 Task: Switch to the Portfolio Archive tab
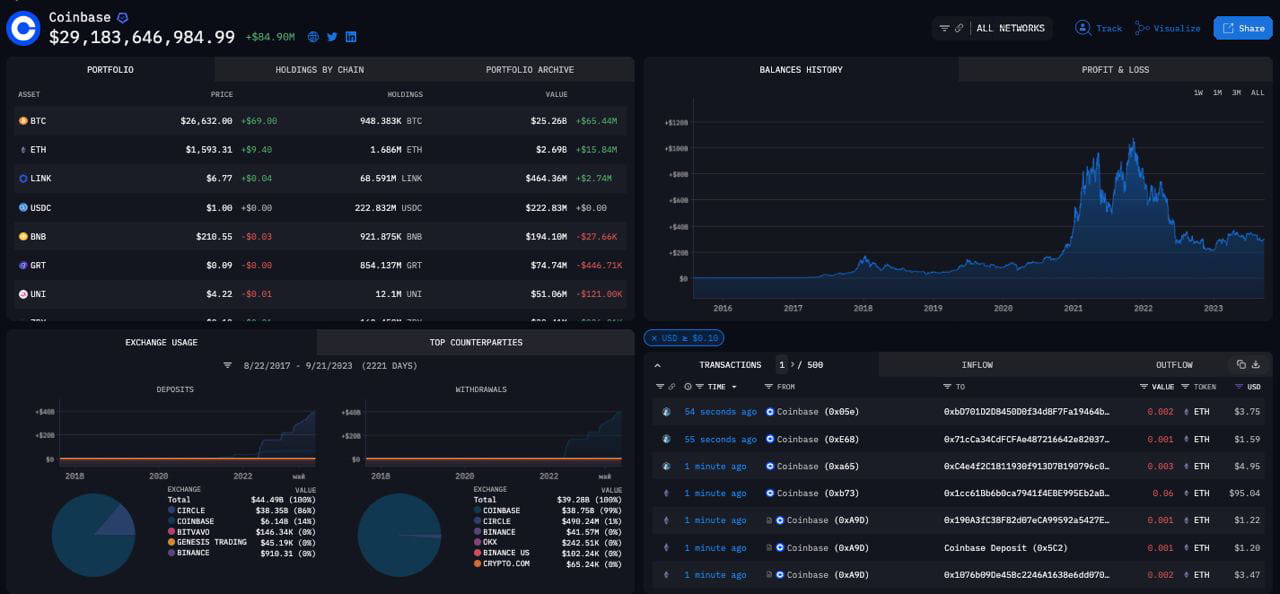pyautogui.click(x=530, y=70)
